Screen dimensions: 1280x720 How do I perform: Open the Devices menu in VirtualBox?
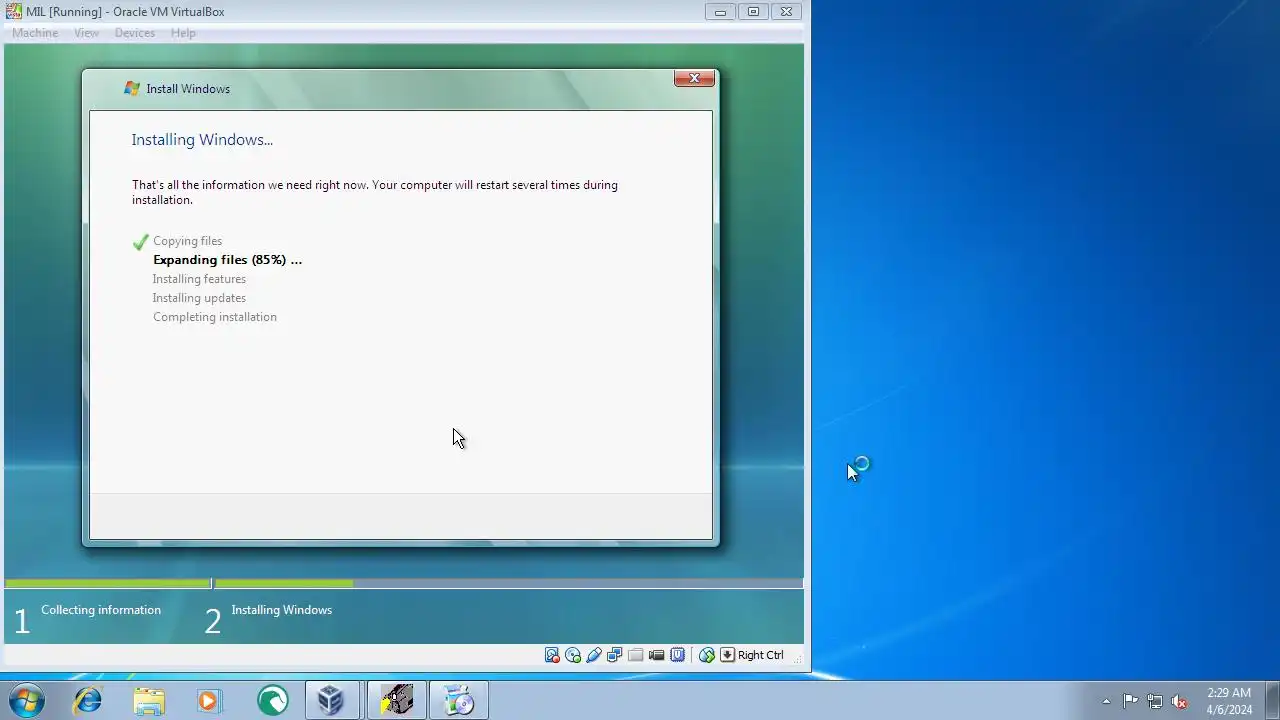[x=135, y=33]
